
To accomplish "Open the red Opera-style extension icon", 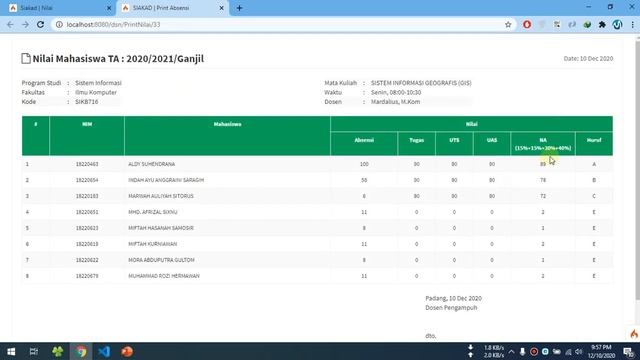I will click(527, 24).
